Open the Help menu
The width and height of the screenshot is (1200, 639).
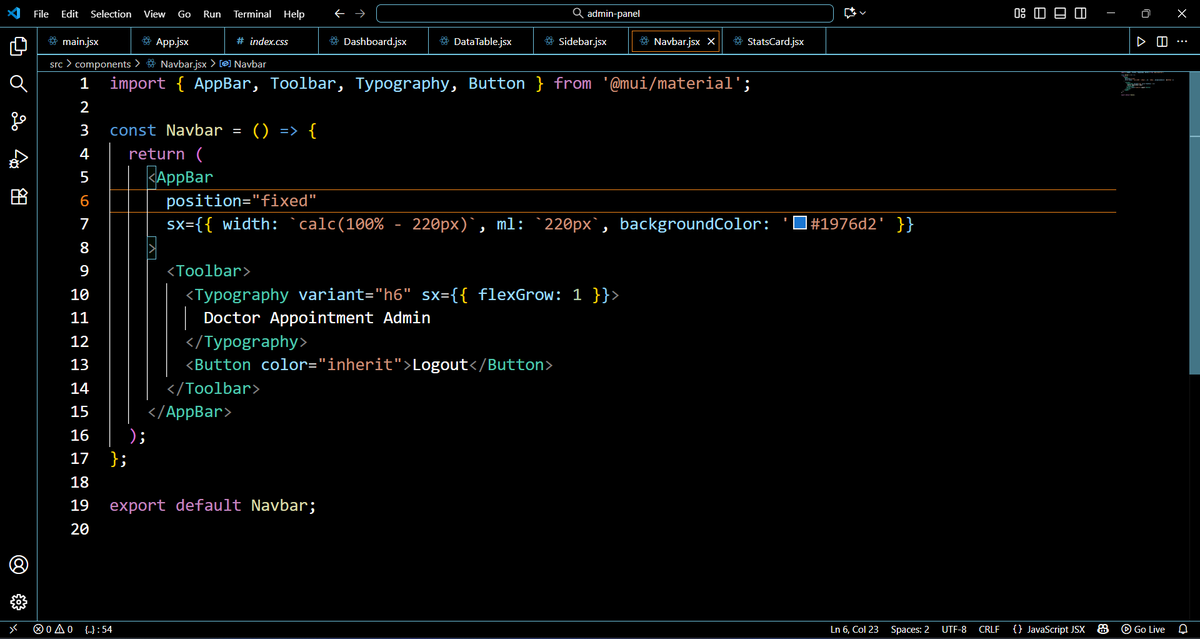tap(294, 14)
